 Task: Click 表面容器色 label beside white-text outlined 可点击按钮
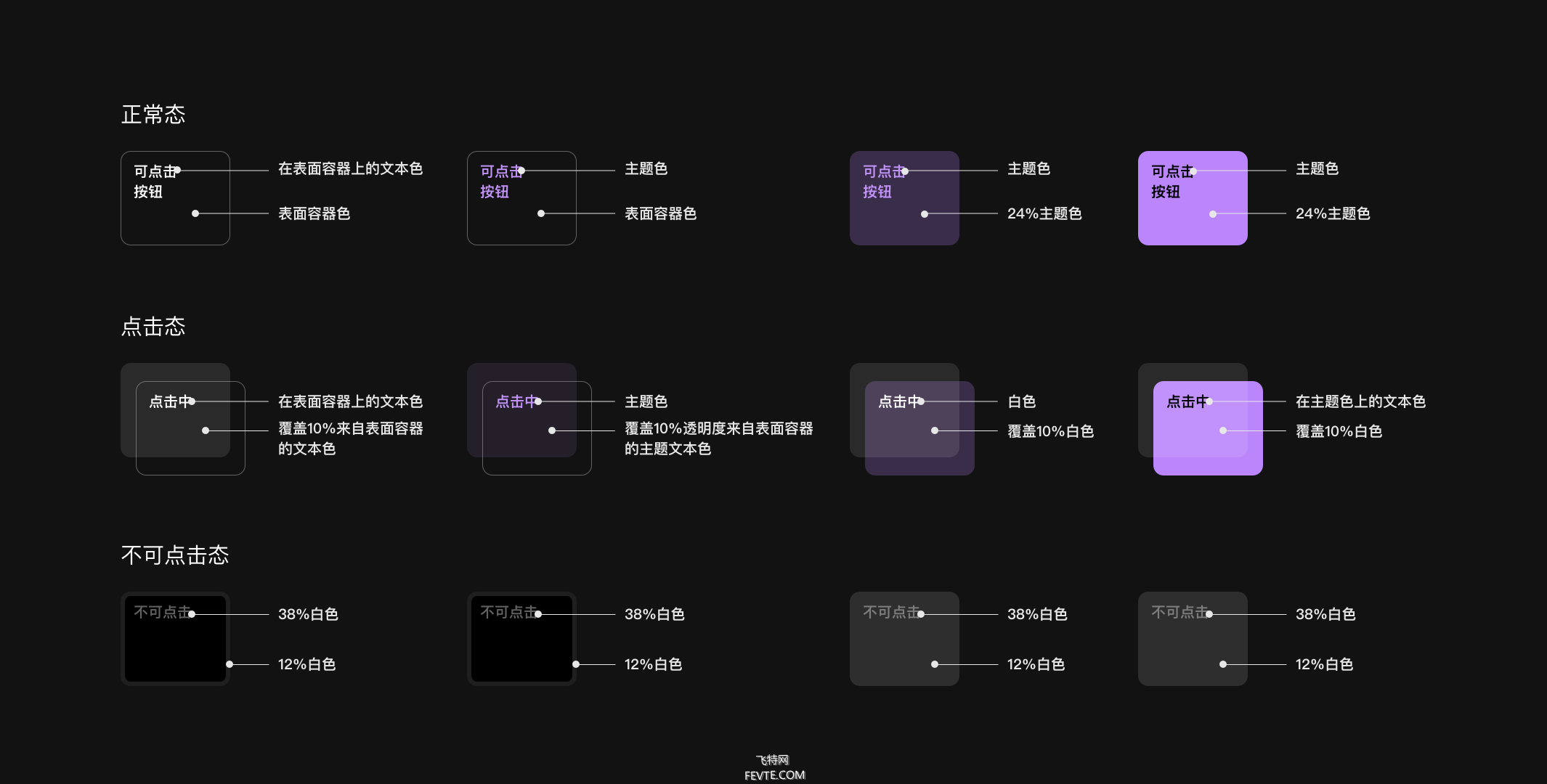(314, 213)
